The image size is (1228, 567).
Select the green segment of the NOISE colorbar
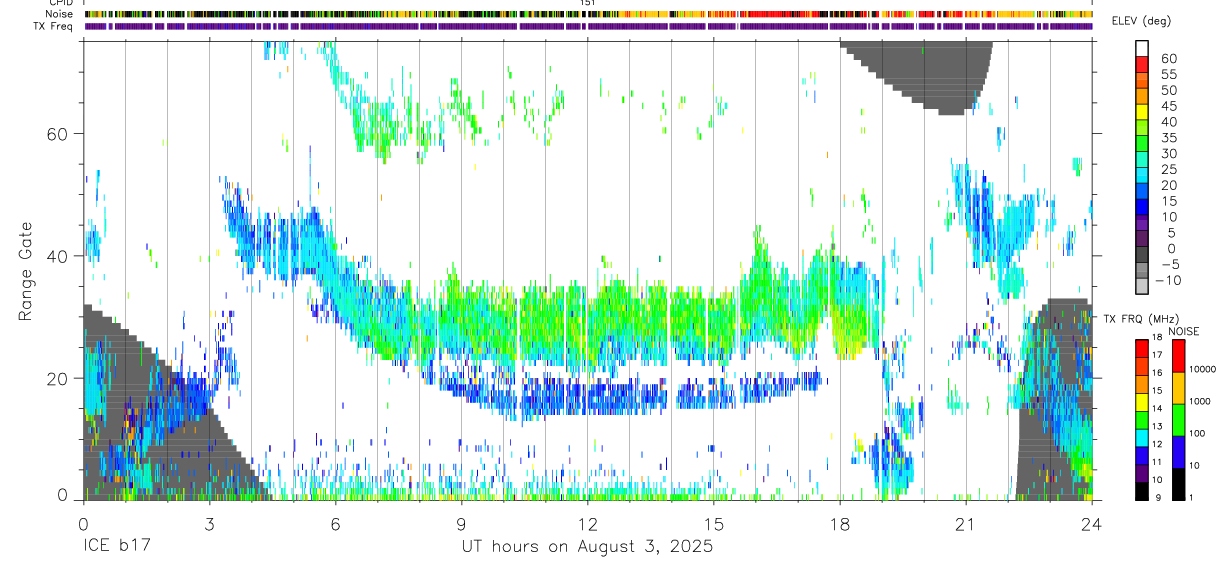coord(1179,420)
